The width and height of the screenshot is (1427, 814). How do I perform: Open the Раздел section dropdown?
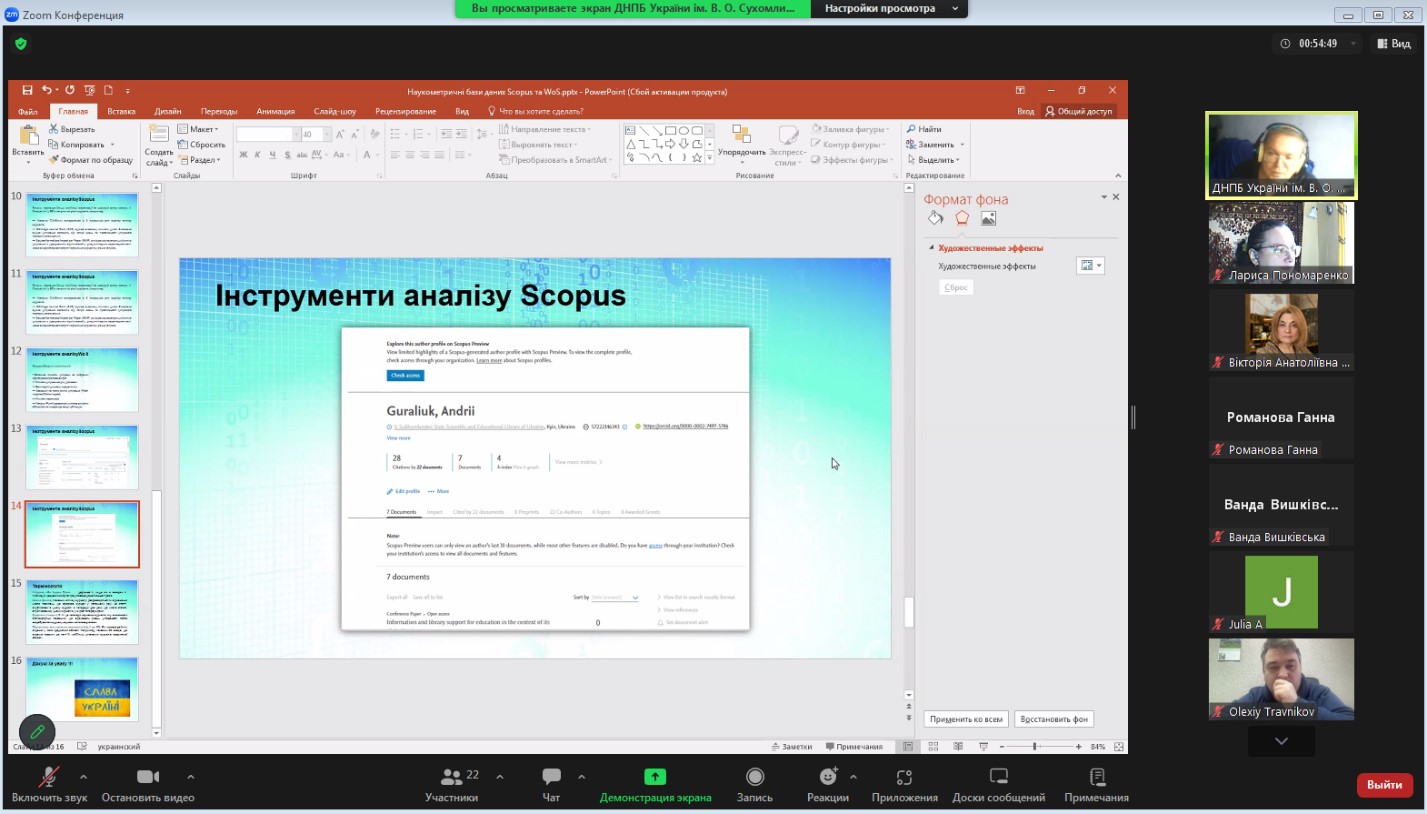pyautogui.click(x=199, y=159)
